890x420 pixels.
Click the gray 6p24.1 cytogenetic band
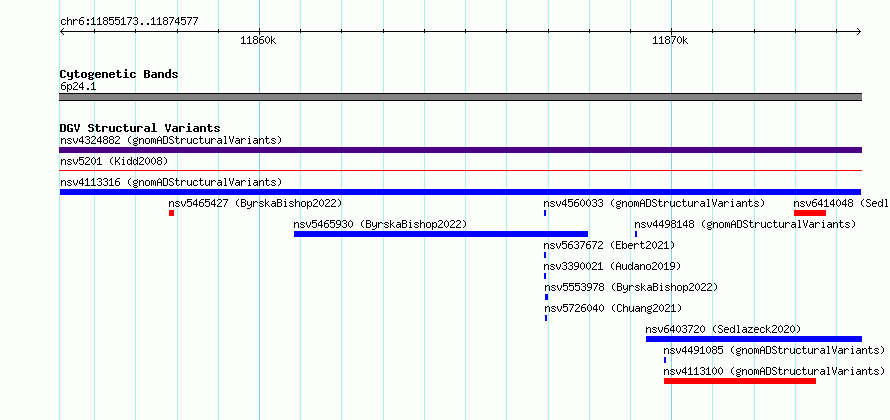(x=460, y=97)
